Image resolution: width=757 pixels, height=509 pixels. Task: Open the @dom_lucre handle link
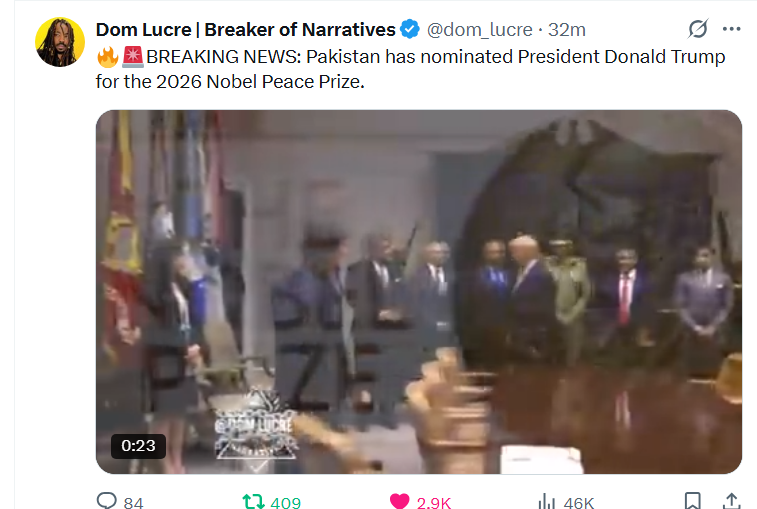pos(479,30)
